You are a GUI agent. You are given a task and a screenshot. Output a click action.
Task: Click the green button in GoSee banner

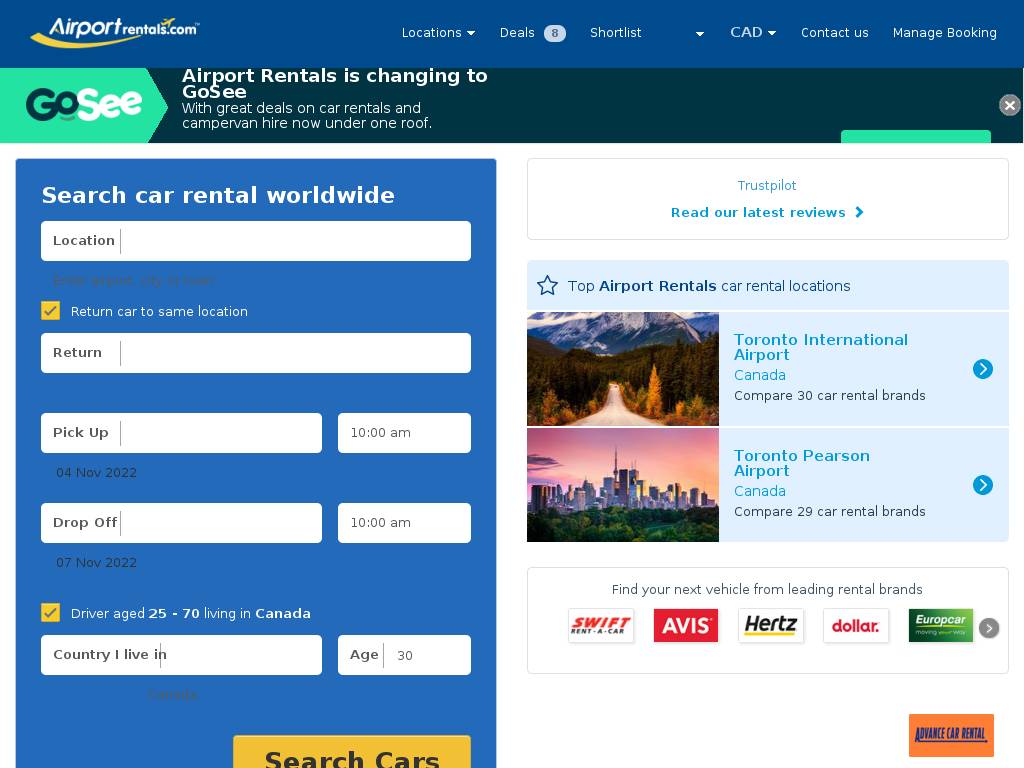(916, 136)
